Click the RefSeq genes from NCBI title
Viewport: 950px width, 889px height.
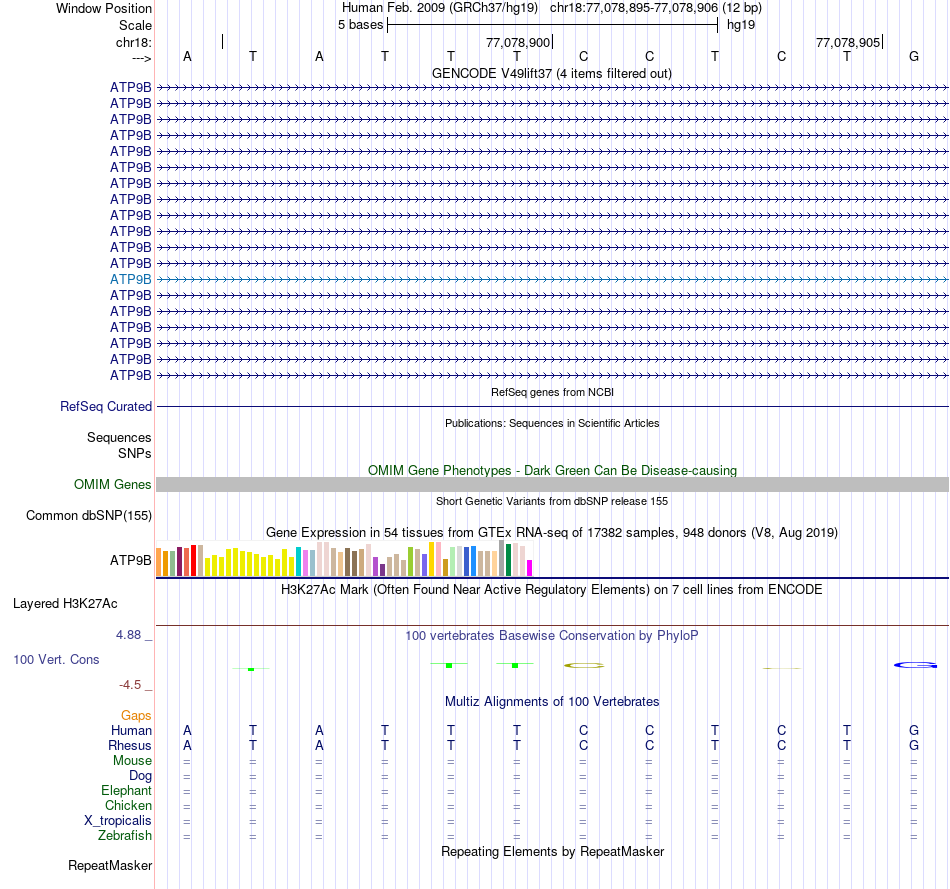[x=552, y=392]
